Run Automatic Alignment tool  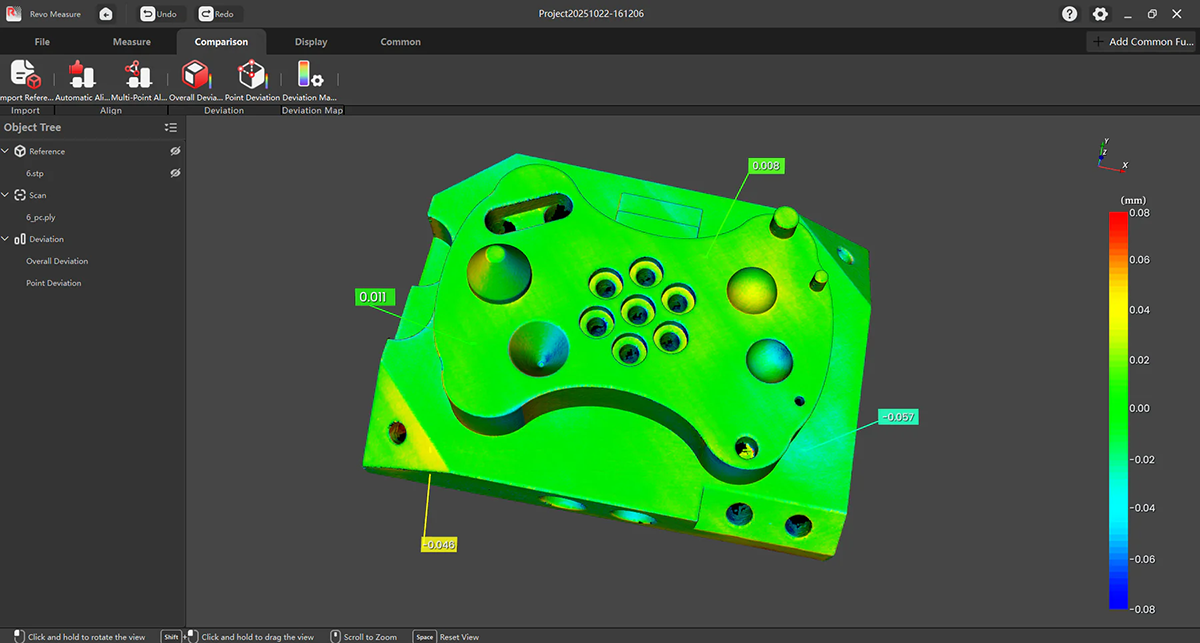(x=80, y=76)
